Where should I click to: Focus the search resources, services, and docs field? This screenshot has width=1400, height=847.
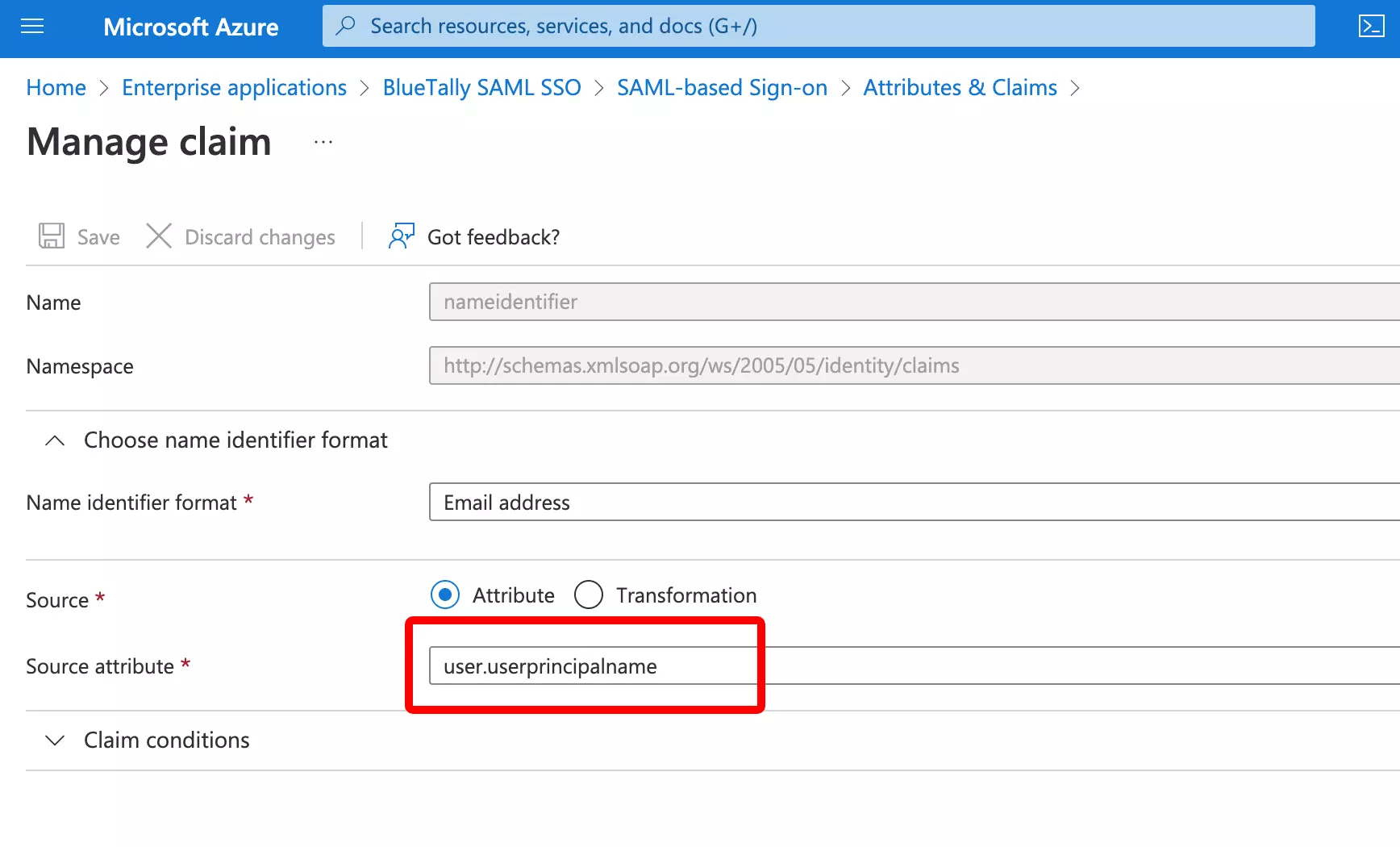pos(819,26)
